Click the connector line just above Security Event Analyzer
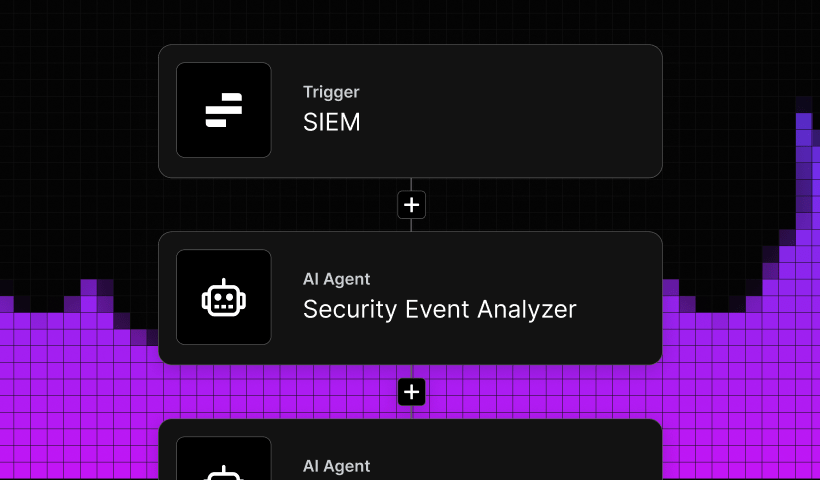 click(x=411, y=226)
